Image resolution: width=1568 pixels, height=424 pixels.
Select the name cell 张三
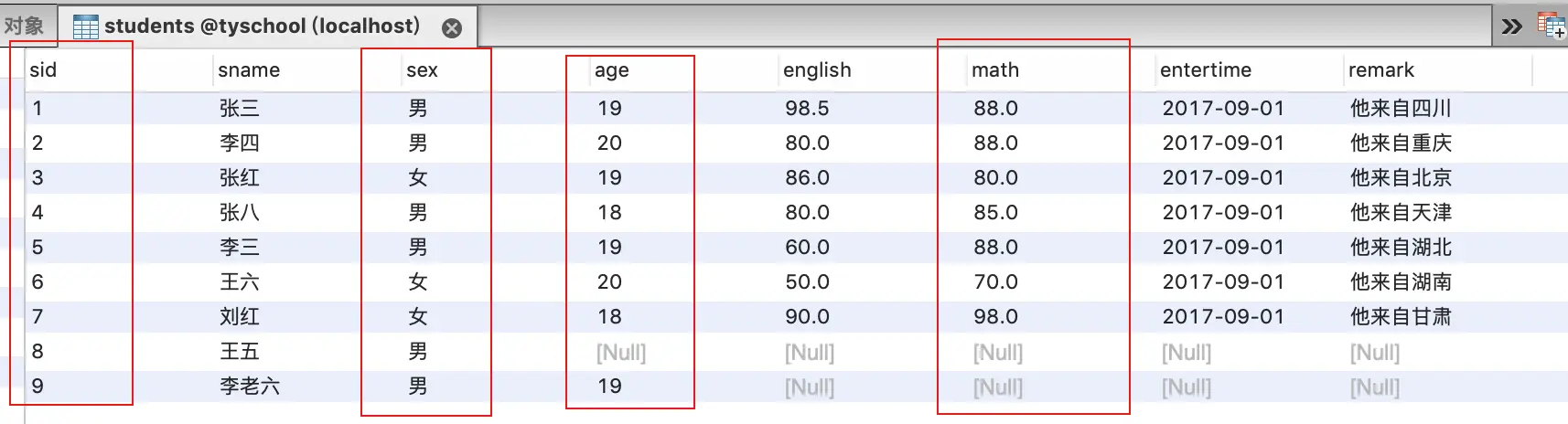coord(240,109)
